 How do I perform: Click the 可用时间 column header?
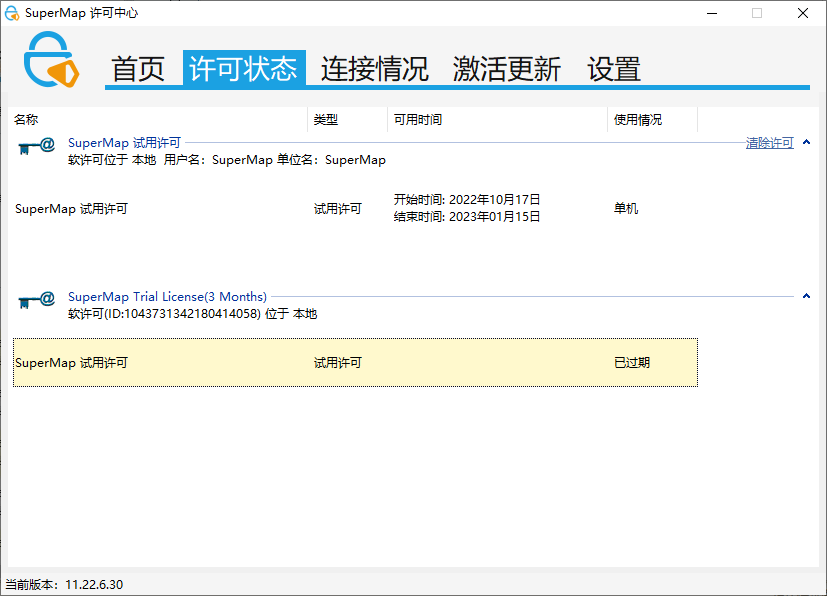point(418,120)
